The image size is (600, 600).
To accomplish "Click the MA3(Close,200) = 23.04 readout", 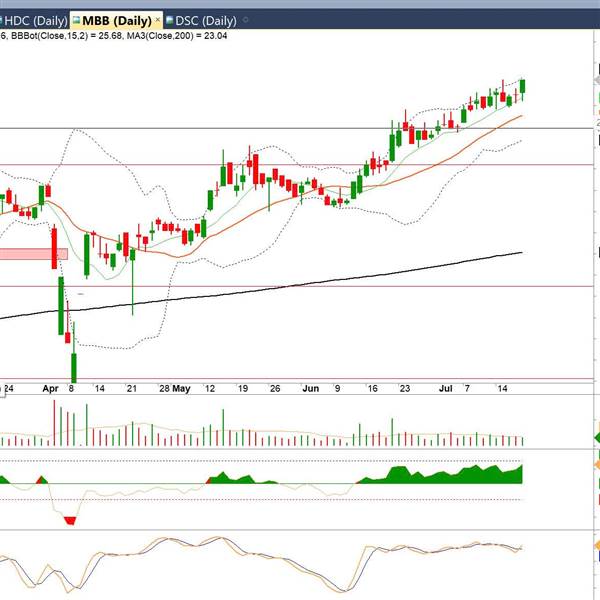I will [177, 36].
